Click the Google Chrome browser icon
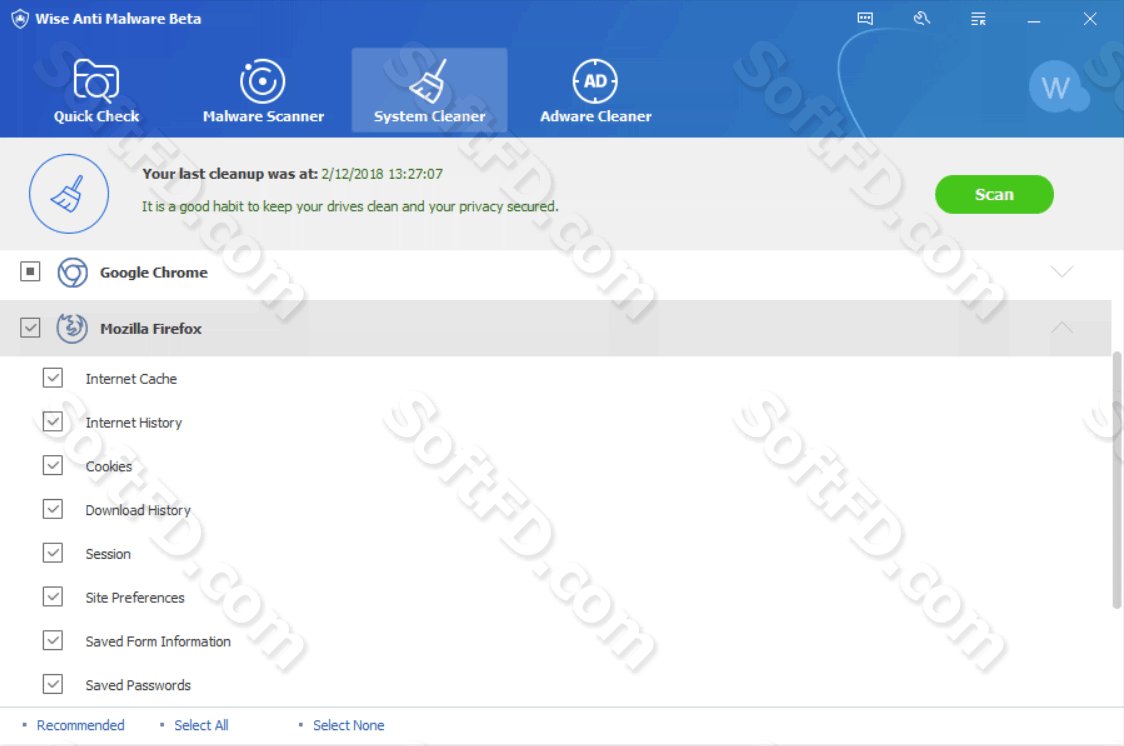The image size is (1124, 746). coord(72,272)
